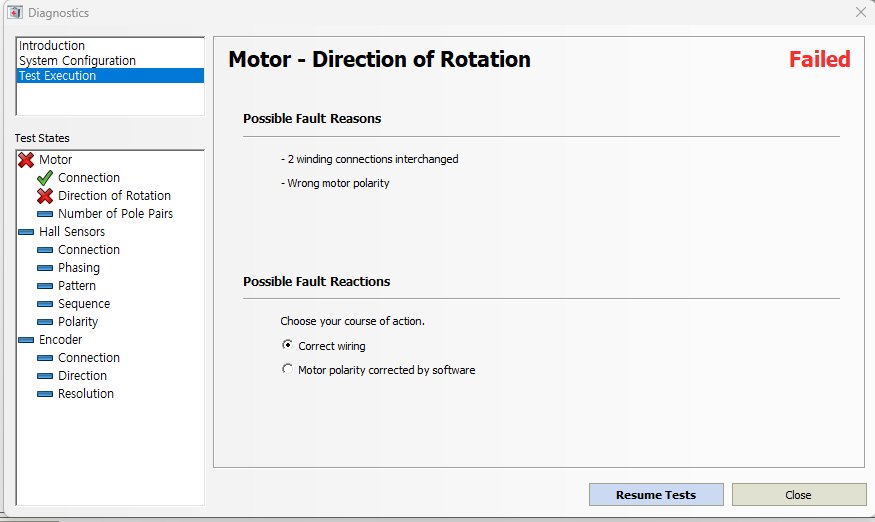Click 'Choose your course of action.' text
This screenshot has width=875, height=522.
pos(353,321)
